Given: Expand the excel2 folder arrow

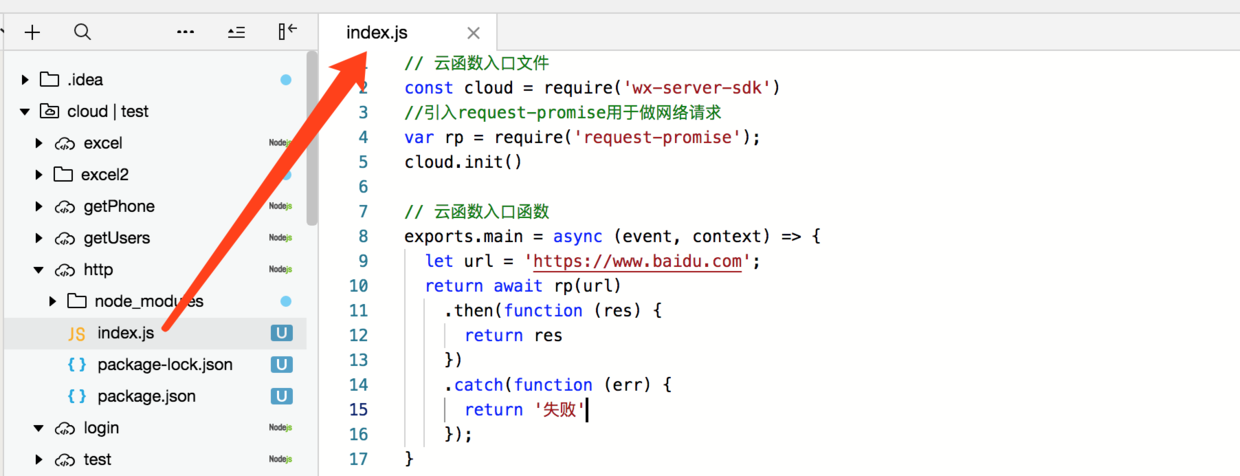Looking at the screenshot, I should tap(39, 175).
